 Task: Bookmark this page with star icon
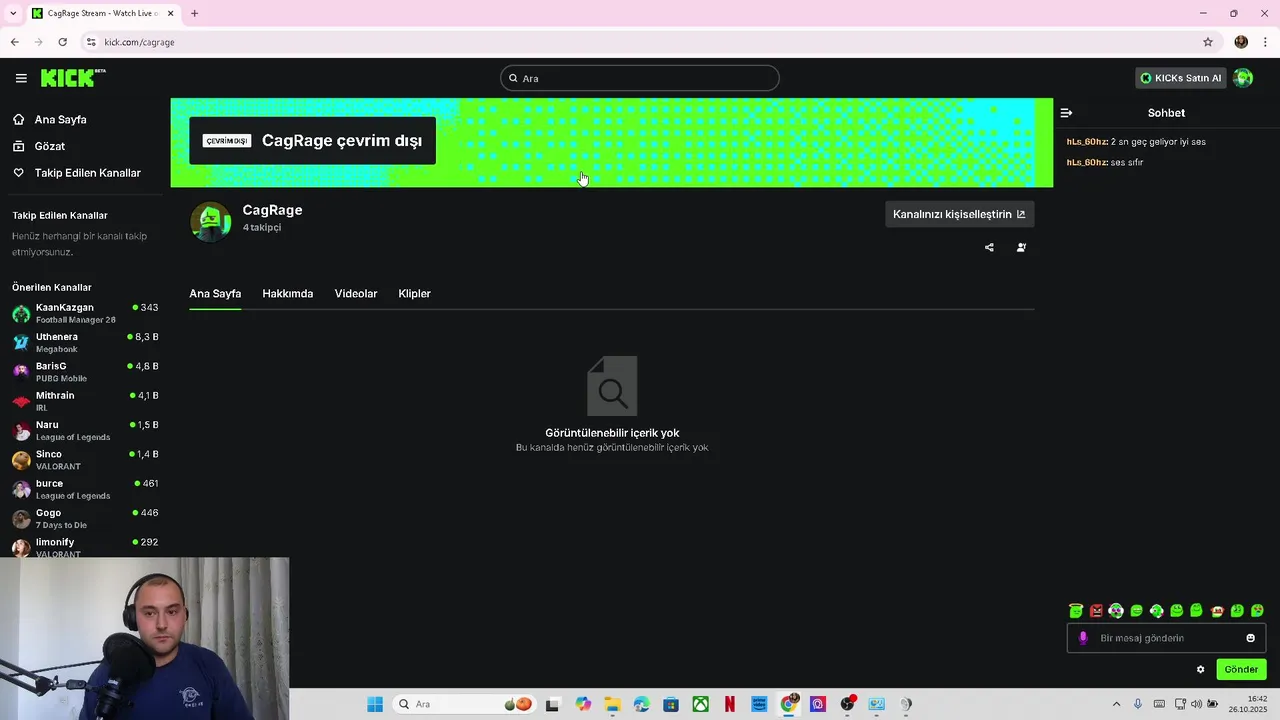[x=1208, y=42]
